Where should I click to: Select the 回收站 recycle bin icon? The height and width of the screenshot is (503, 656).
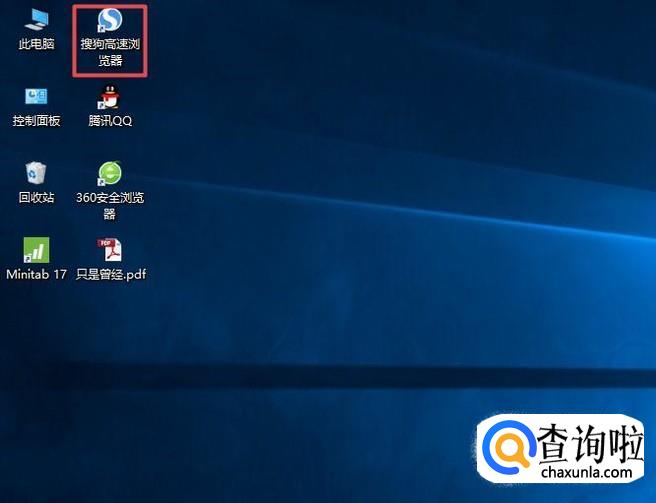(36, 173)
